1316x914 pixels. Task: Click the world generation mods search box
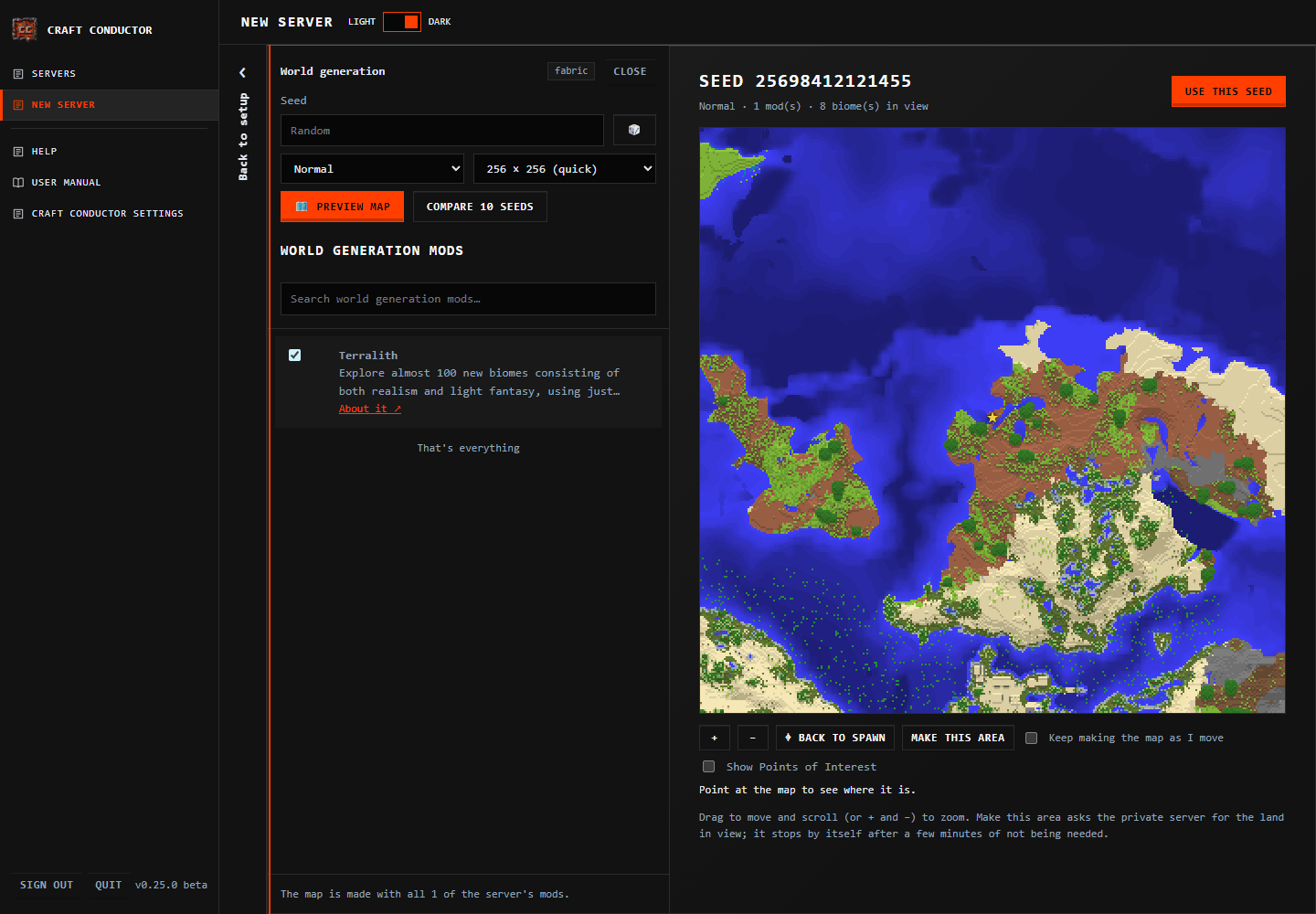468,299
